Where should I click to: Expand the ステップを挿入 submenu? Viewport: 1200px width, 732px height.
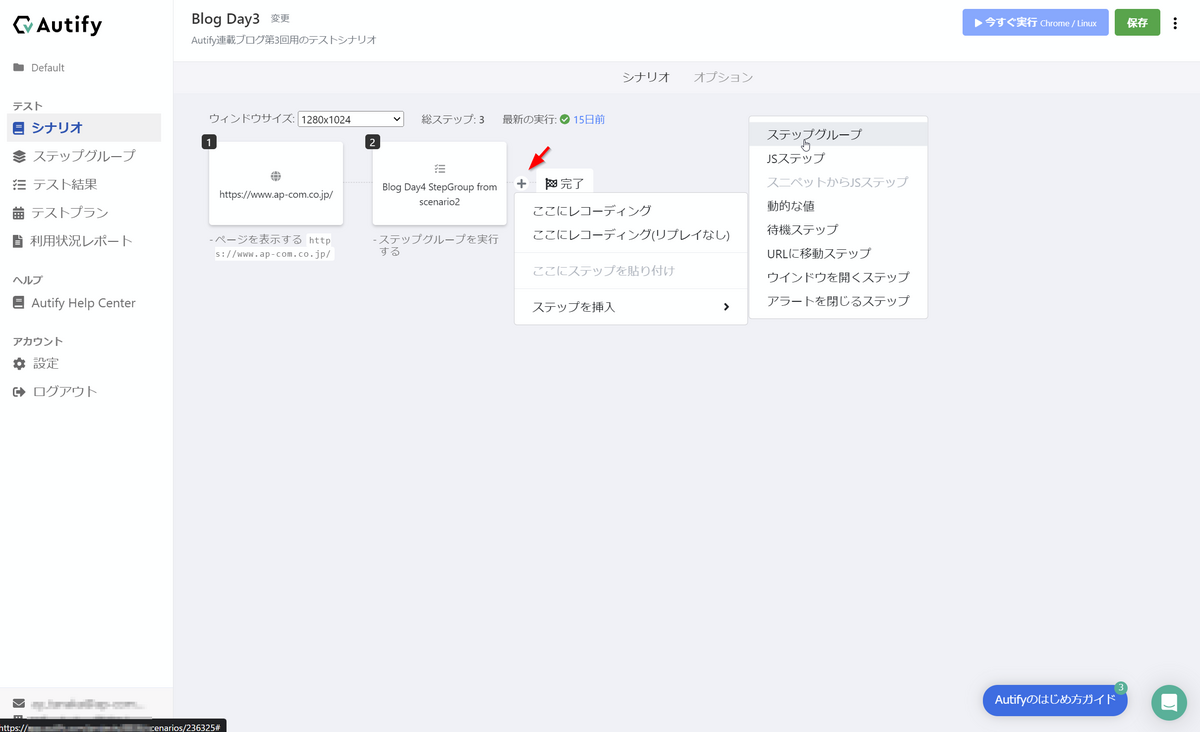630,307
